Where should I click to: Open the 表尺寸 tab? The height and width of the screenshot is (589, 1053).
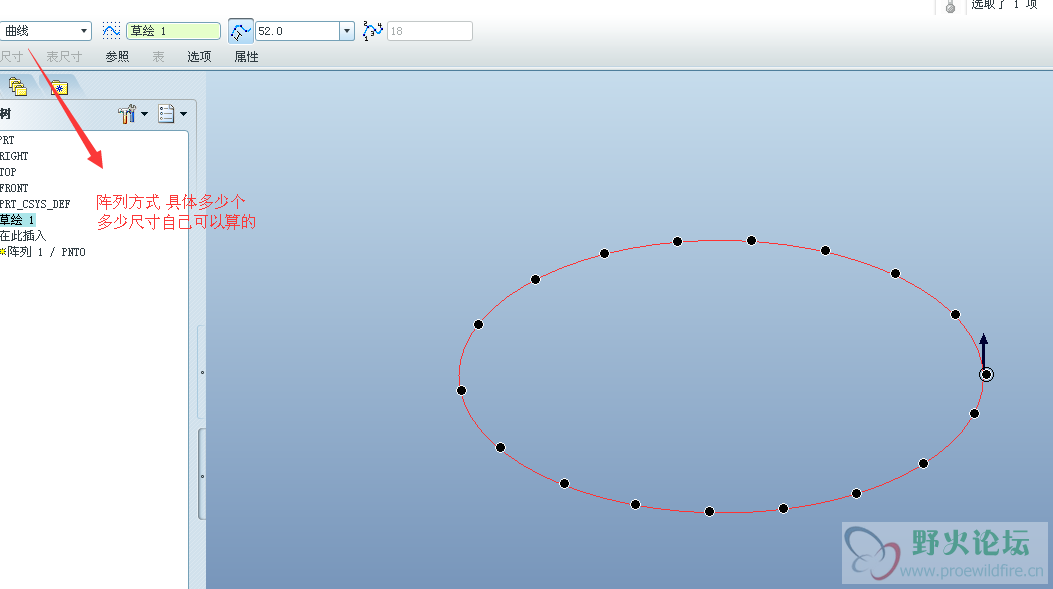(x=64, y=56)
